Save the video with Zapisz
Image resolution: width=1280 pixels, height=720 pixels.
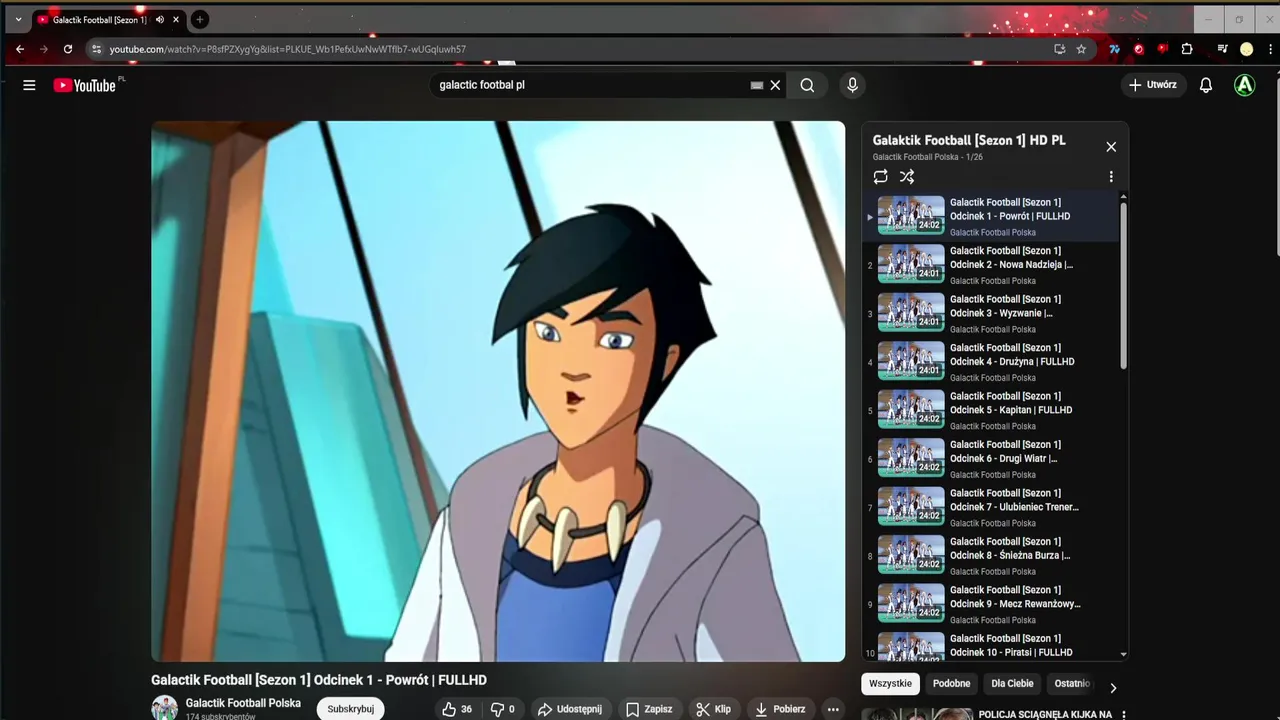click(650, 709)
